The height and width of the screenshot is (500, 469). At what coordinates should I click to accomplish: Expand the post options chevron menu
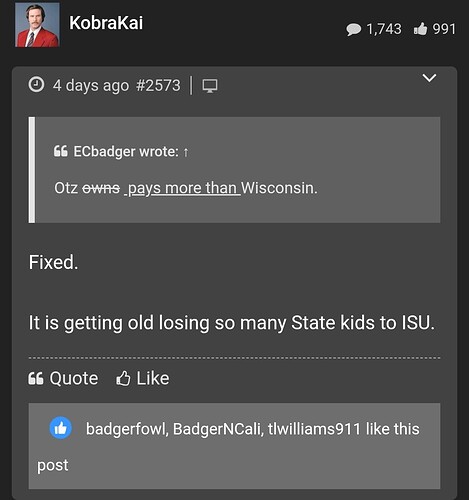(x=429, y=78)
